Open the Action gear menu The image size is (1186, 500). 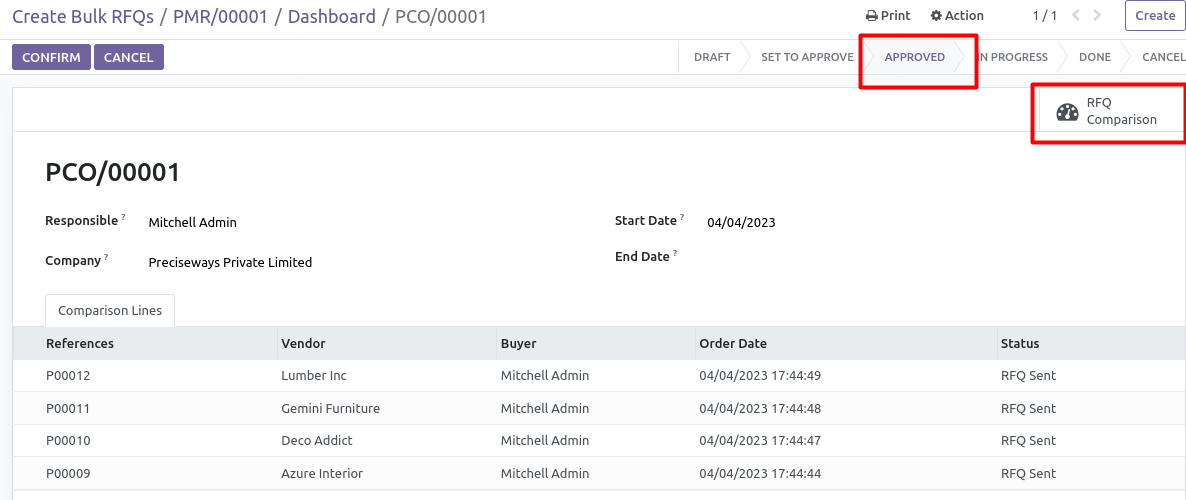tap(936, 16)
